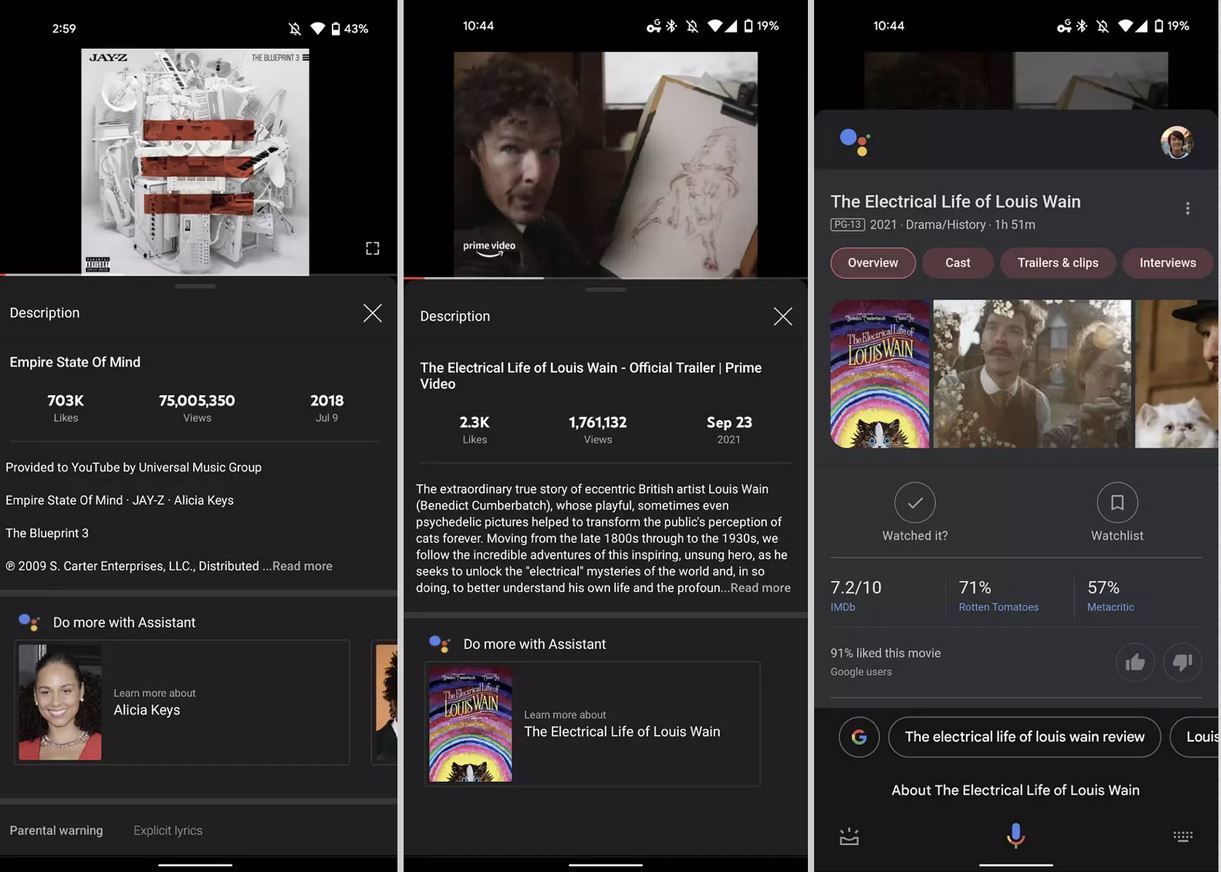Tap muted notification bell in left status bar
This screenshot has height=872, width=1221.
pyautogui.click(x=295, y=28)
